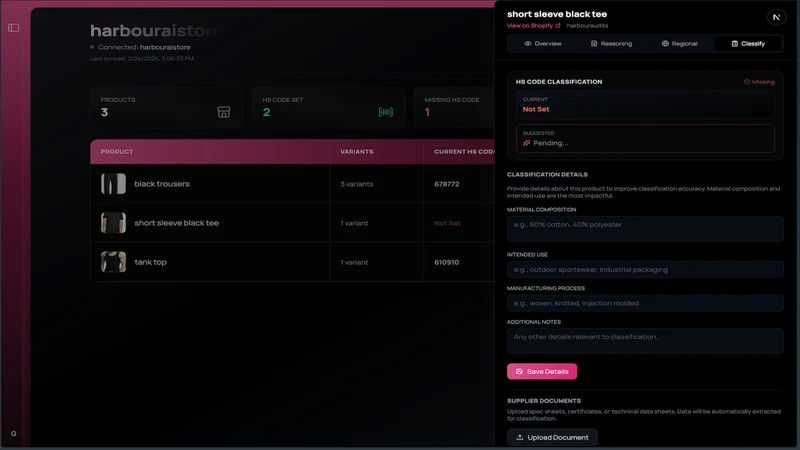800x450 pixels.
Task: Switch to the Reasoning tab
Action: click(611, 44)
